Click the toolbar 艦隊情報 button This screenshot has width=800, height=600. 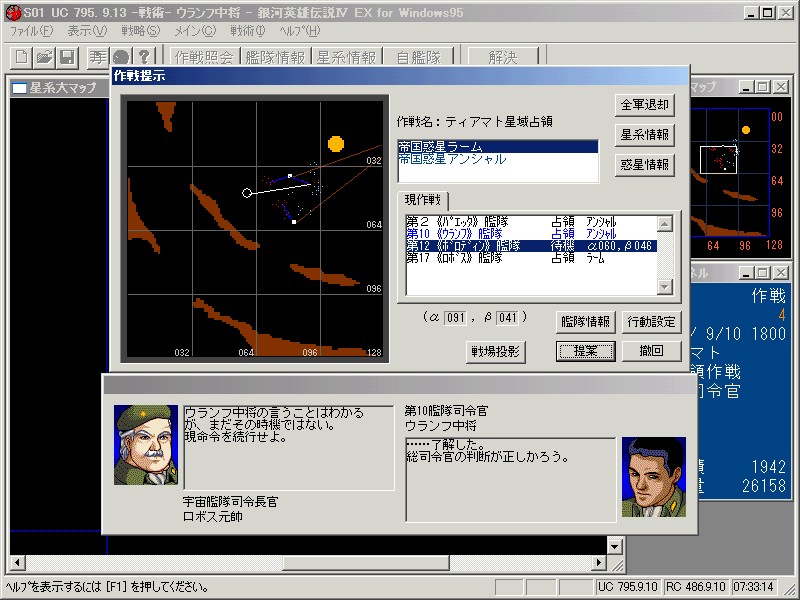pyautogui.click(x=275, y=57)
